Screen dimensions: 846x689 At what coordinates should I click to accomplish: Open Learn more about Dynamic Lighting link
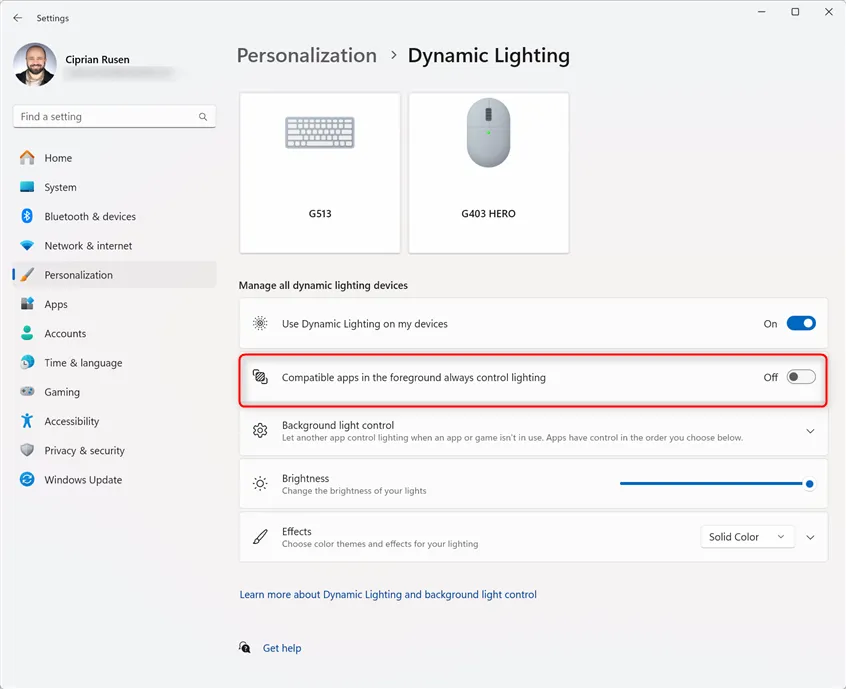click(x=388, y=595)
